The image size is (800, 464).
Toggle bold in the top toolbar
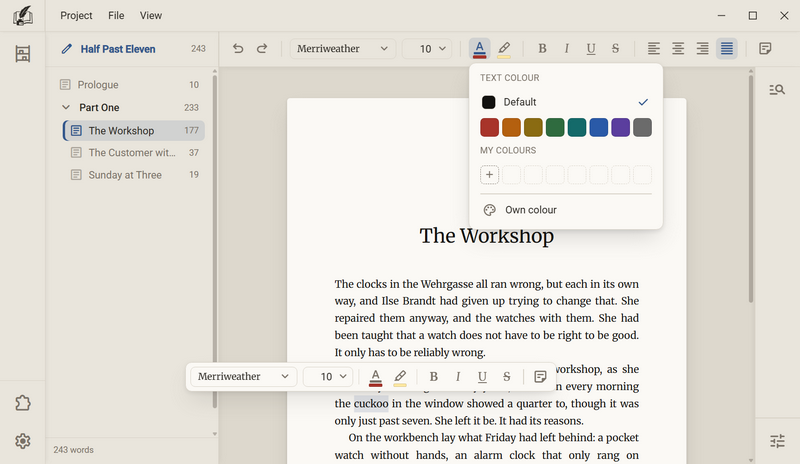[542, 48]
